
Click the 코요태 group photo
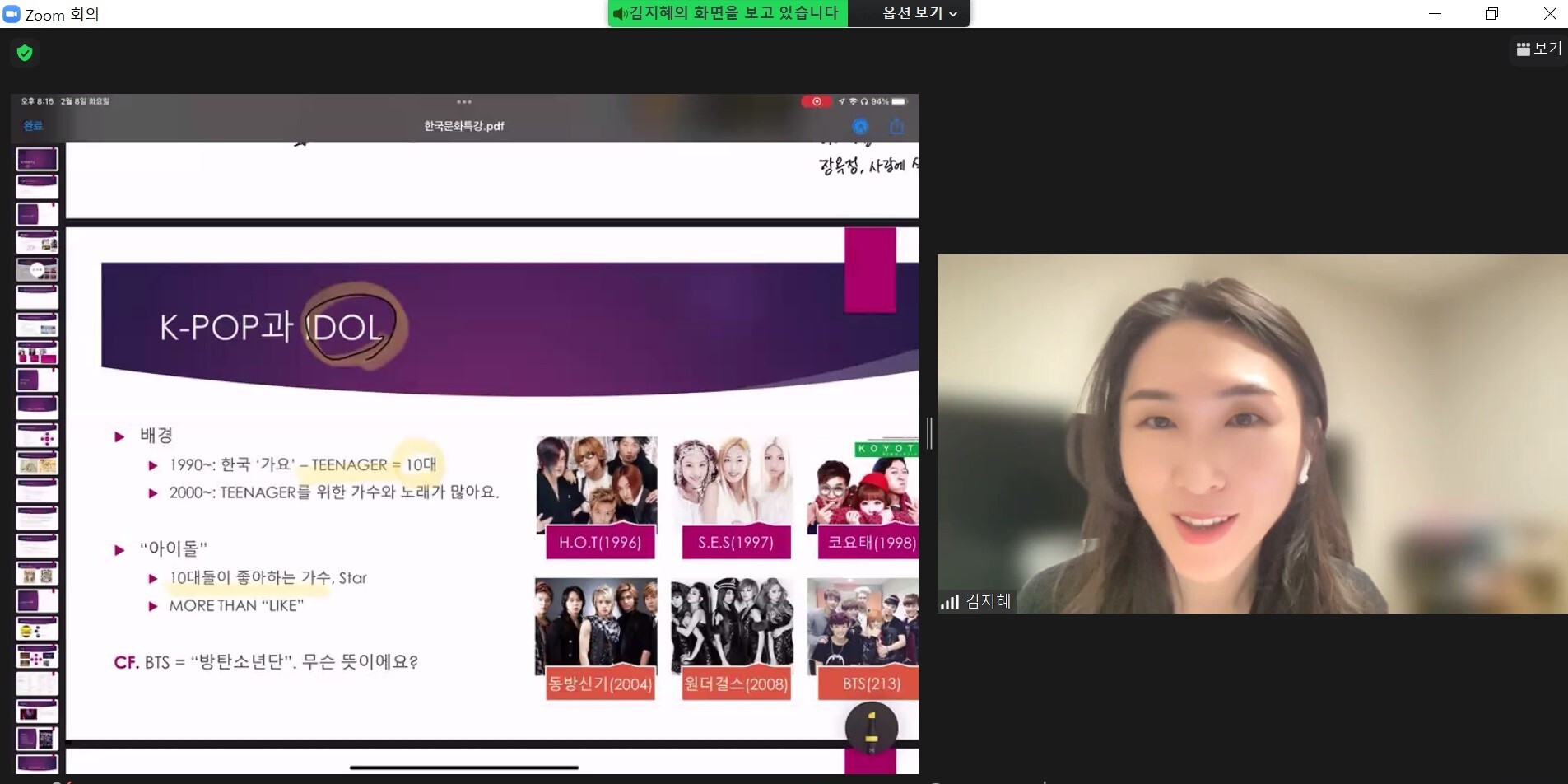tap(863, 486)
